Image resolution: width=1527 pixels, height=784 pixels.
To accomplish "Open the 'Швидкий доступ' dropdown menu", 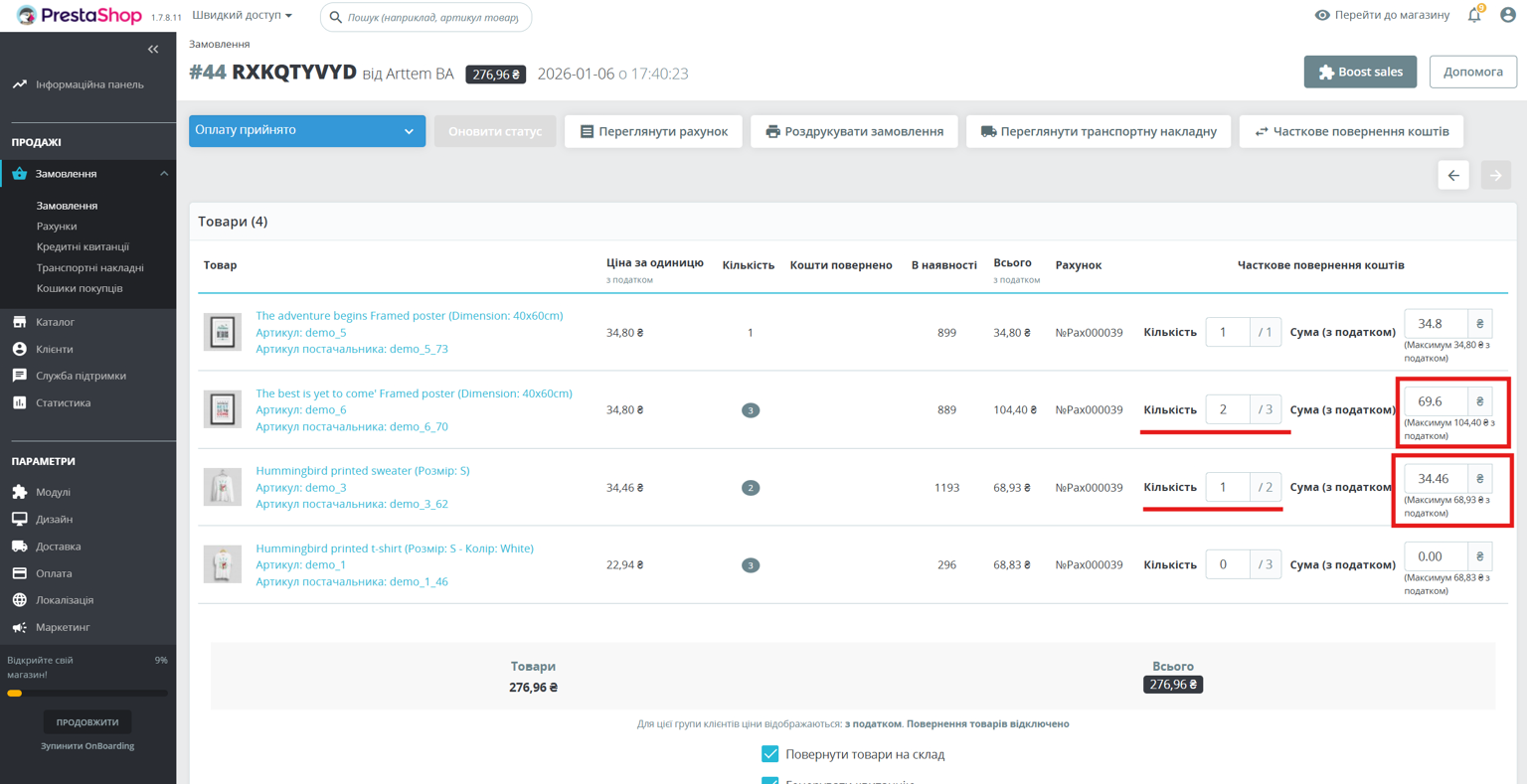I will [x=242, y=15].
